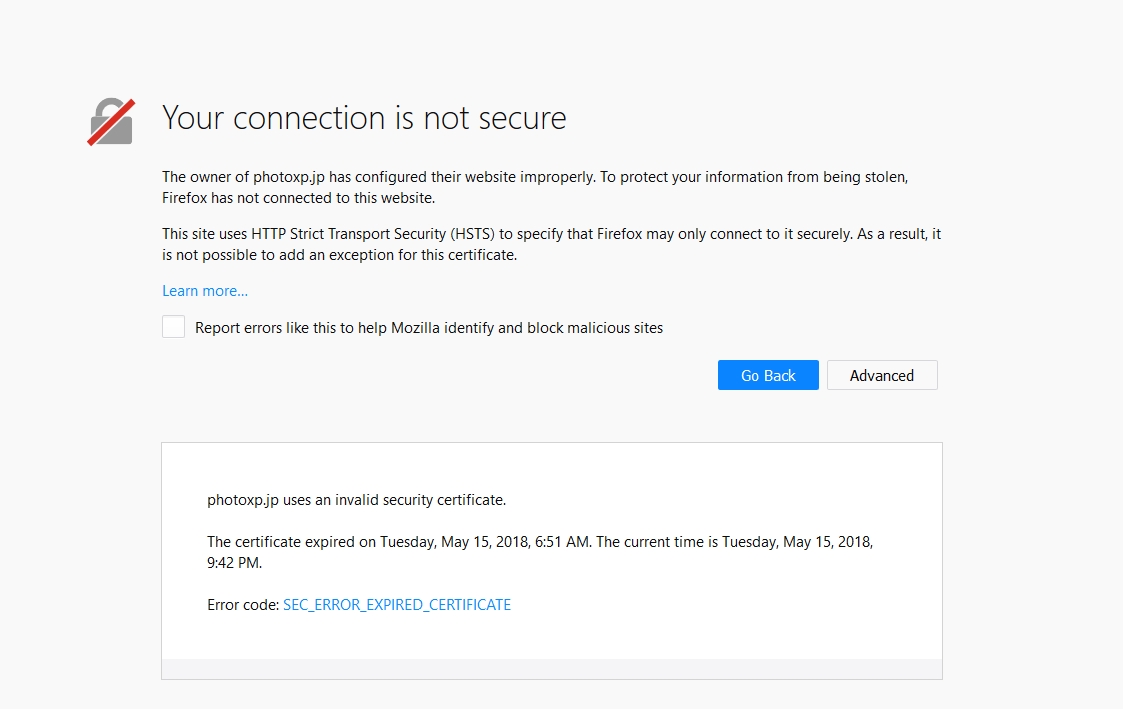Click the paragraph starting "The owner of photoxp.jp"
Screen dimensions: 1123x709
[x=534, y=177]
